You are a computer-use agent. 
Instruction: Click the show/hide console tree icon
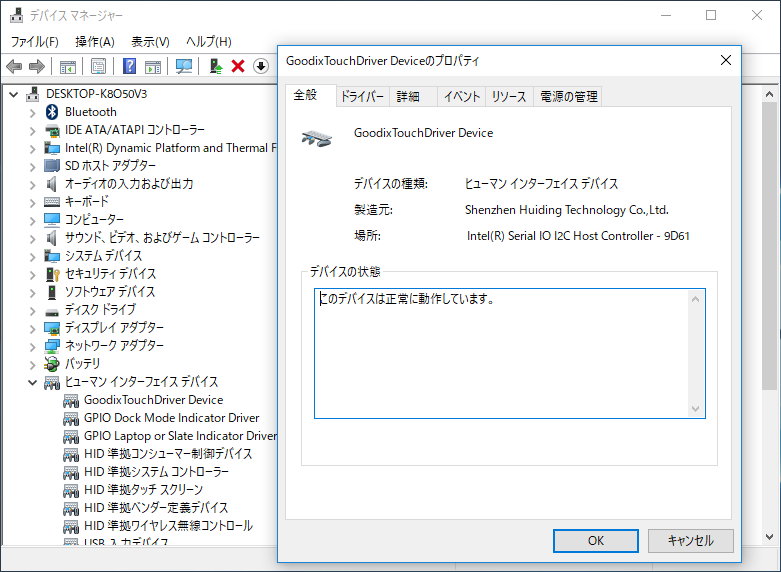tap(68, 66)
